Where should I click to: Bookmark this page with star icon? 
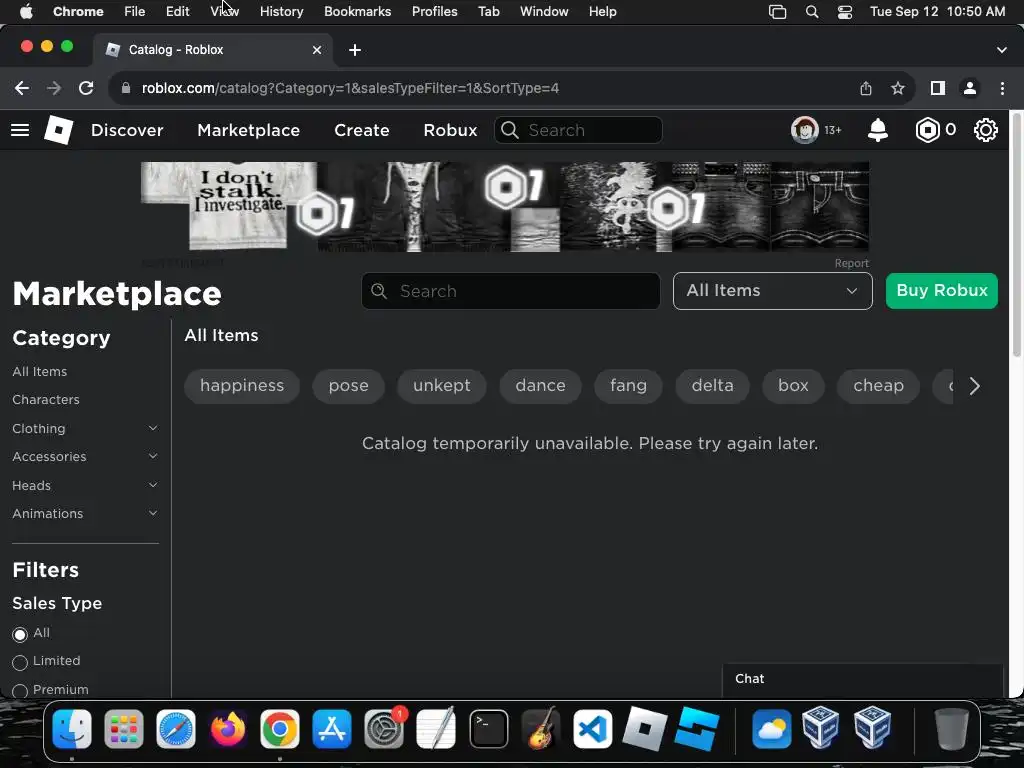pyautogui.click(x=898, y=88)
